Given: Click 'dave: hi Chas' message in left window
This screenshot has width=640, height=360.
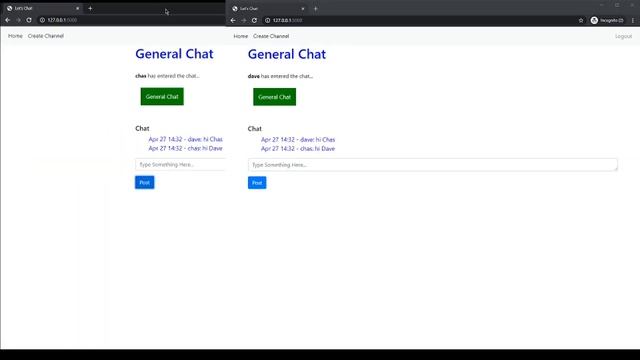Looking at the screenshot, I should 185,140.
